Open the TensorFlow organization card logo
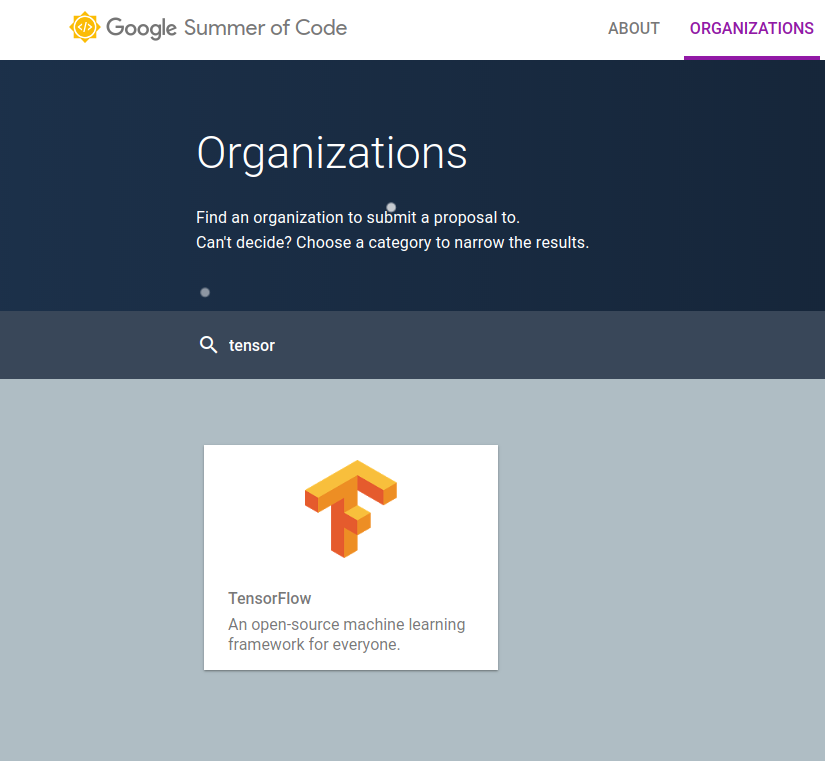 (x=351, y=509)
